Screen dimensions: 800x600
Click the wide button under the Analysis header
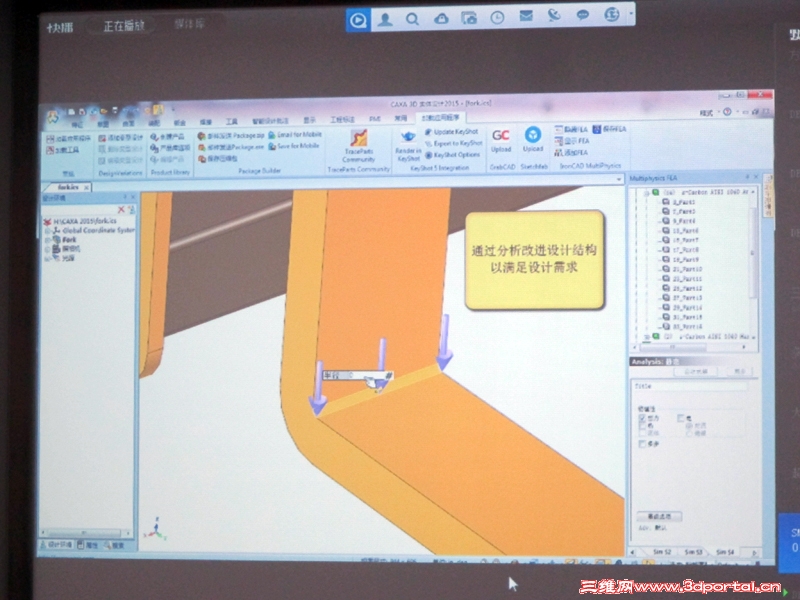(x=697, y=371)
